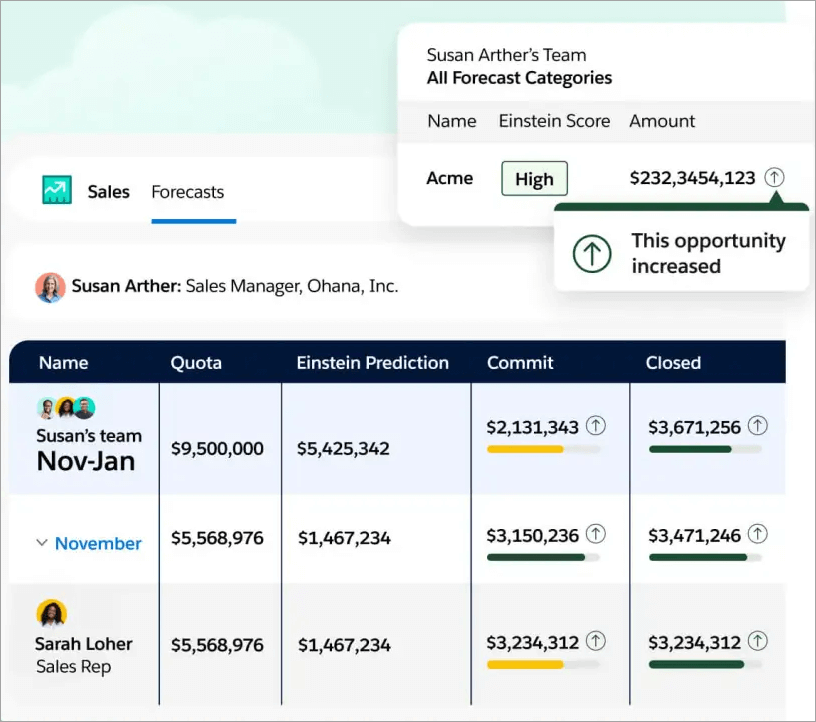The image size is (816, 722).
Task: Switch to the Forecasts tab
Action: (x=187, y=192)
